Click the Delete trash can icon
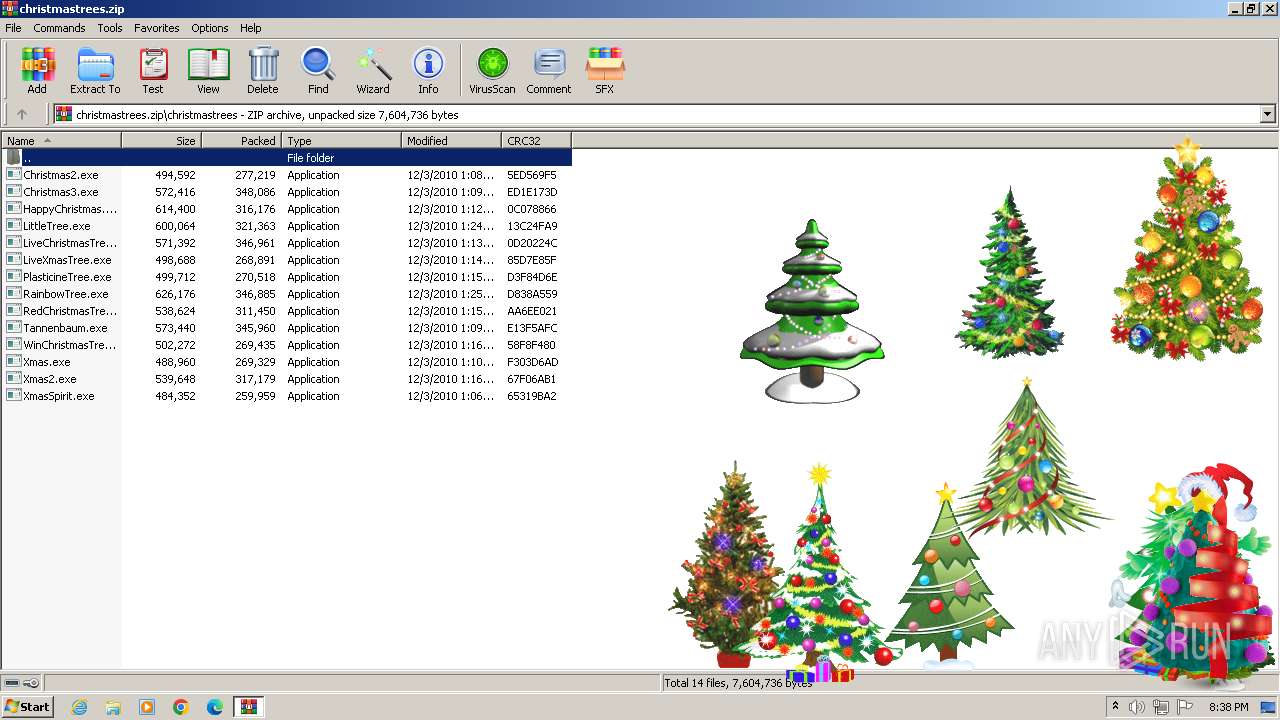1280x720 pixels. point(263,70)
